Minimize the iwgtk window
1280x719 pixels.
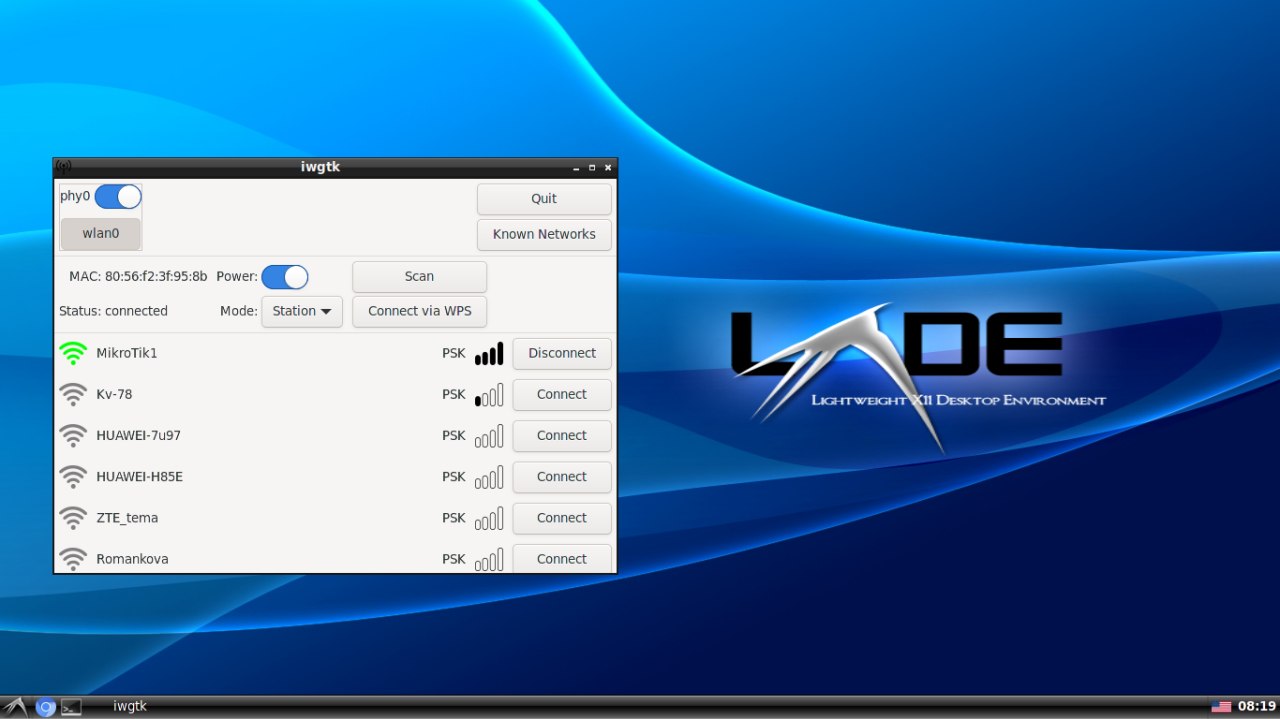pos(576,168)
